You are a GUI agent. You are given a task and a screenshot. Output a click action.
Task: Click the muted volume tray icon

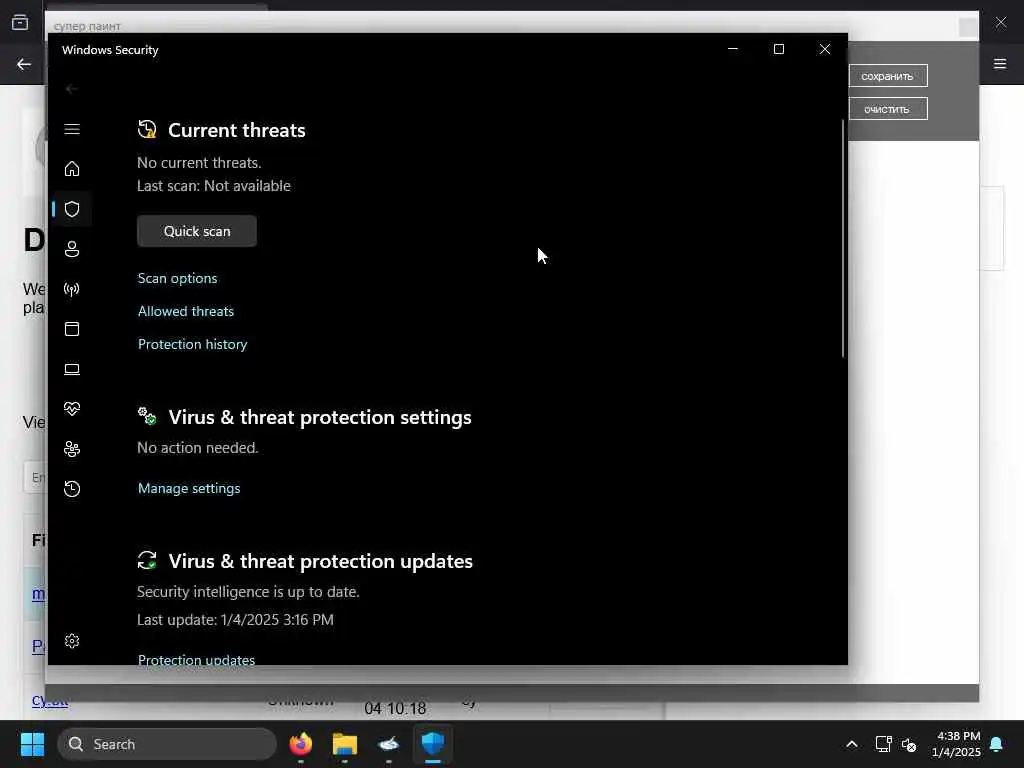[908, 744]
